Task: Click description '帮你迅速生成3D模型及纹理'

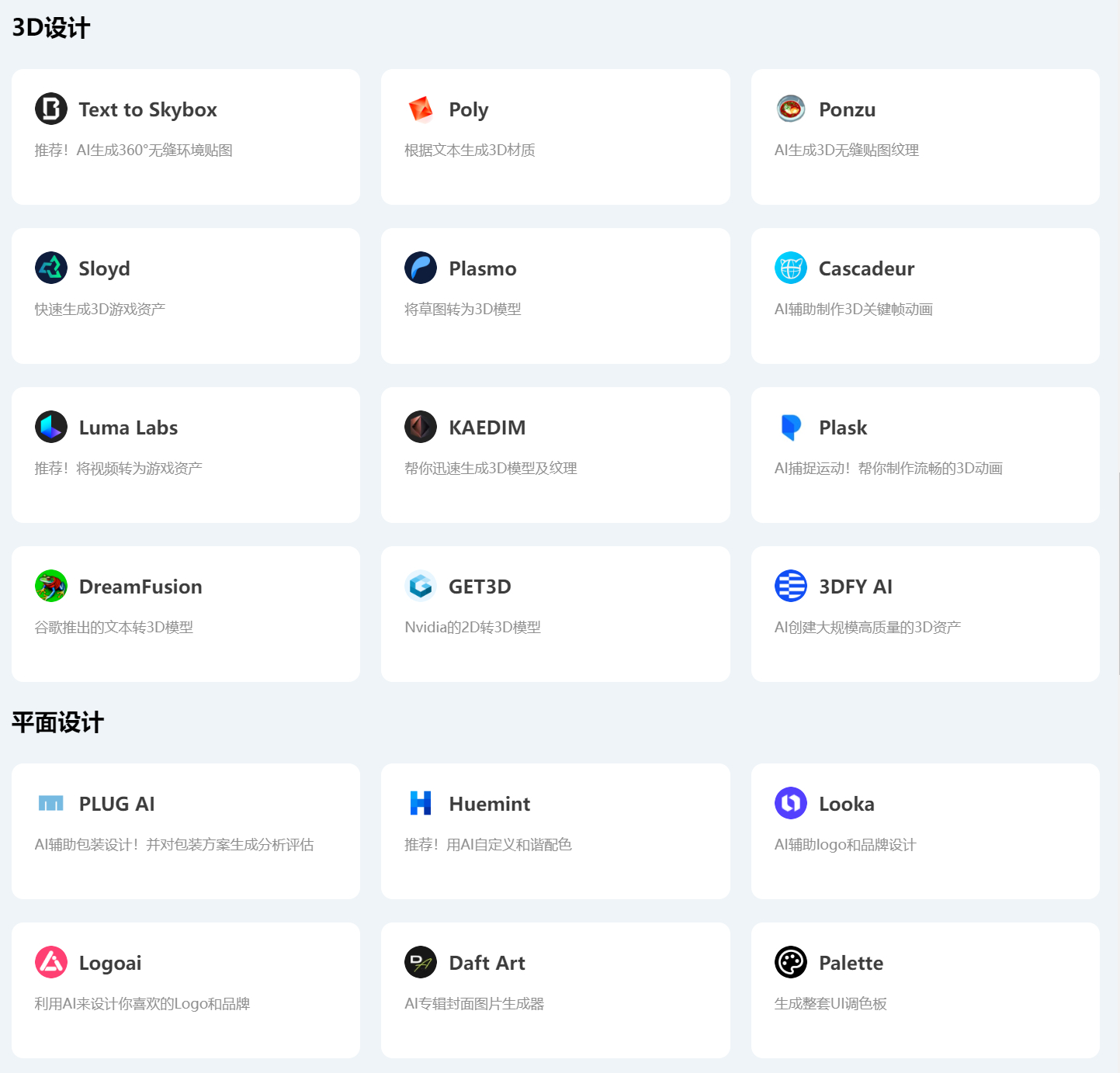Action: pos(491,468)
